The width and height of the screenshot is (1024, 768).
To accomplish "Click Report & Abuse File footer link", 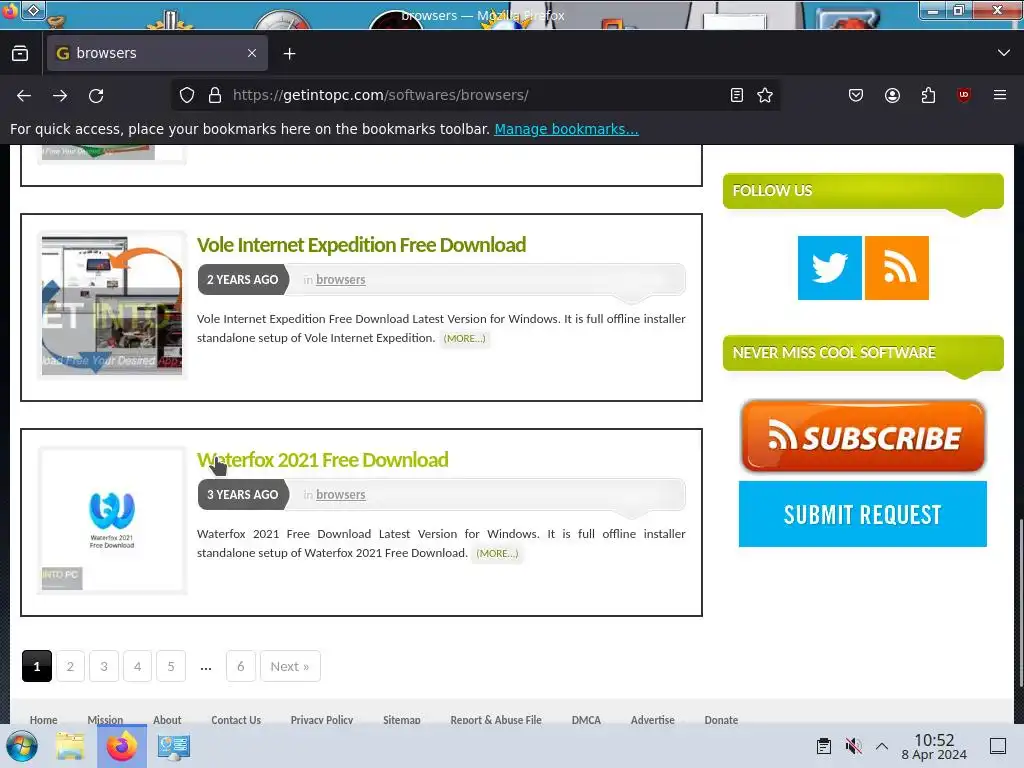I will coord(496,719).
